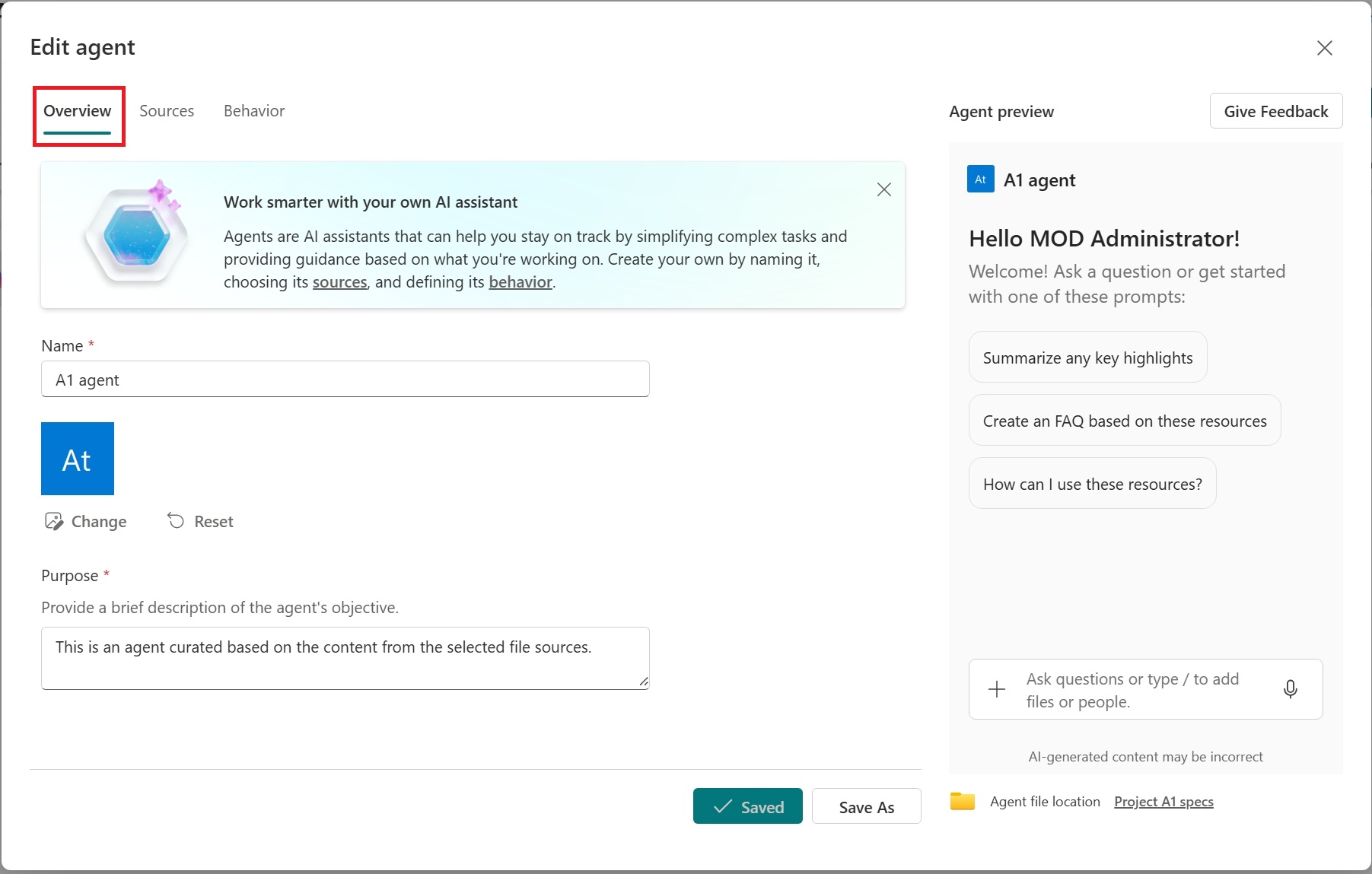The height and width of the screenshot is (874, 1372).
Task: Select the Summarize any key highlights prompt
Action: pos(1087,357)
